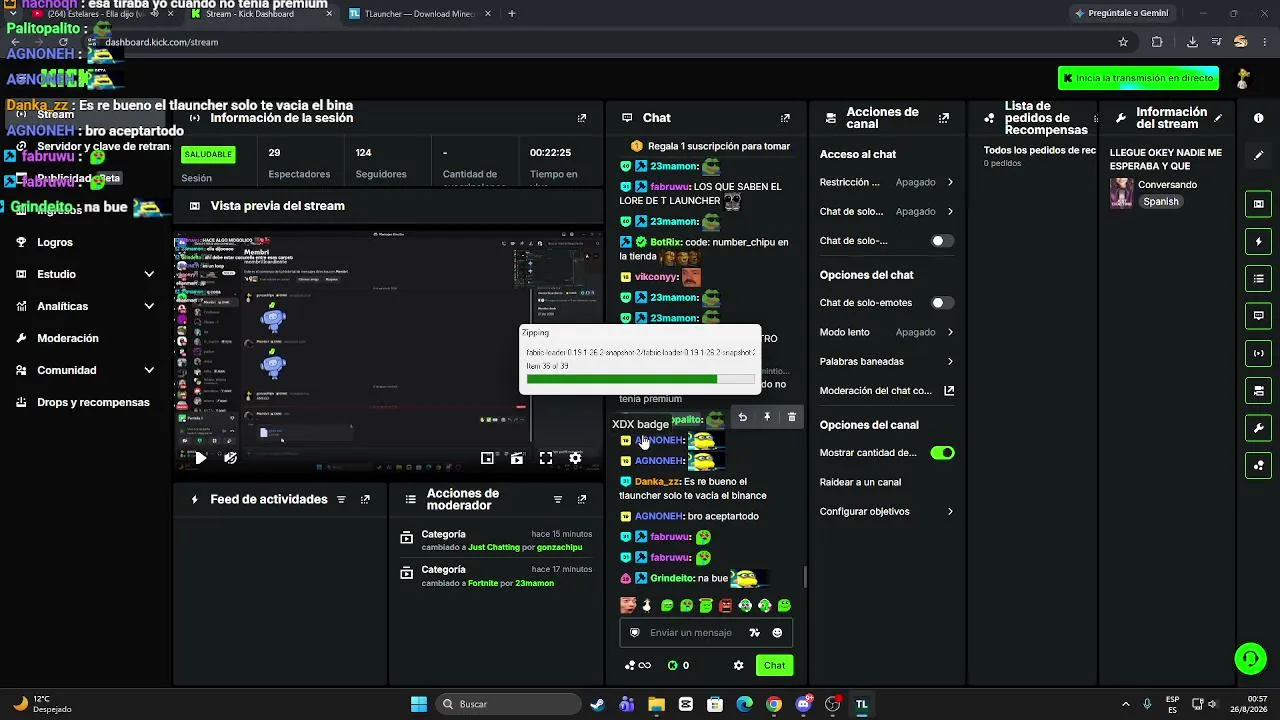Delete the hovered chat message
The height and width of the screenshot is (720, 1280).
[x=792, y=417]
